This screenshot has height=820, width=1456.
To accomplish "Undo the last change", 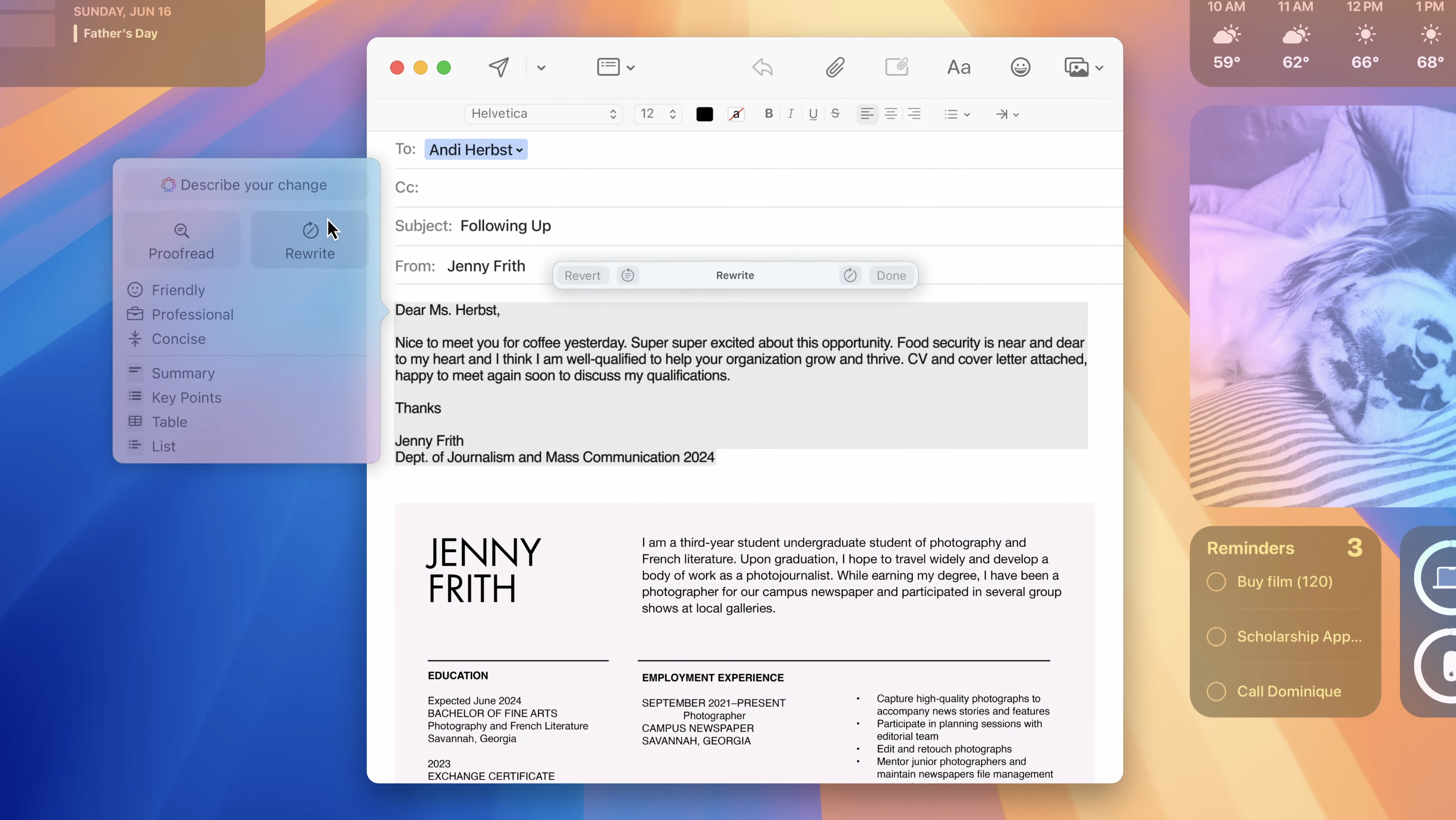I will (761, 67).
